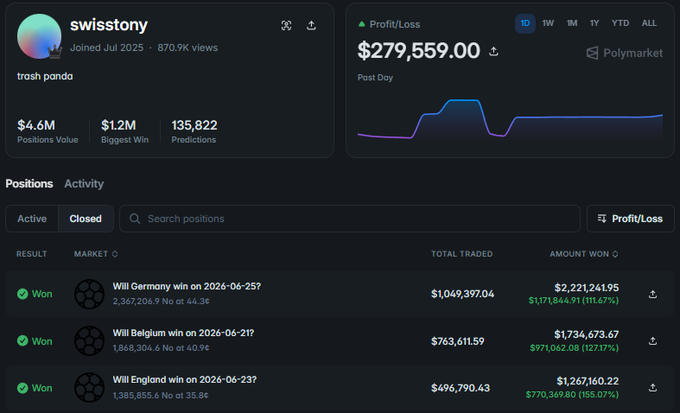Show Closed positions
The width and height of the screenshot is (680, 413).
[85, 219]
